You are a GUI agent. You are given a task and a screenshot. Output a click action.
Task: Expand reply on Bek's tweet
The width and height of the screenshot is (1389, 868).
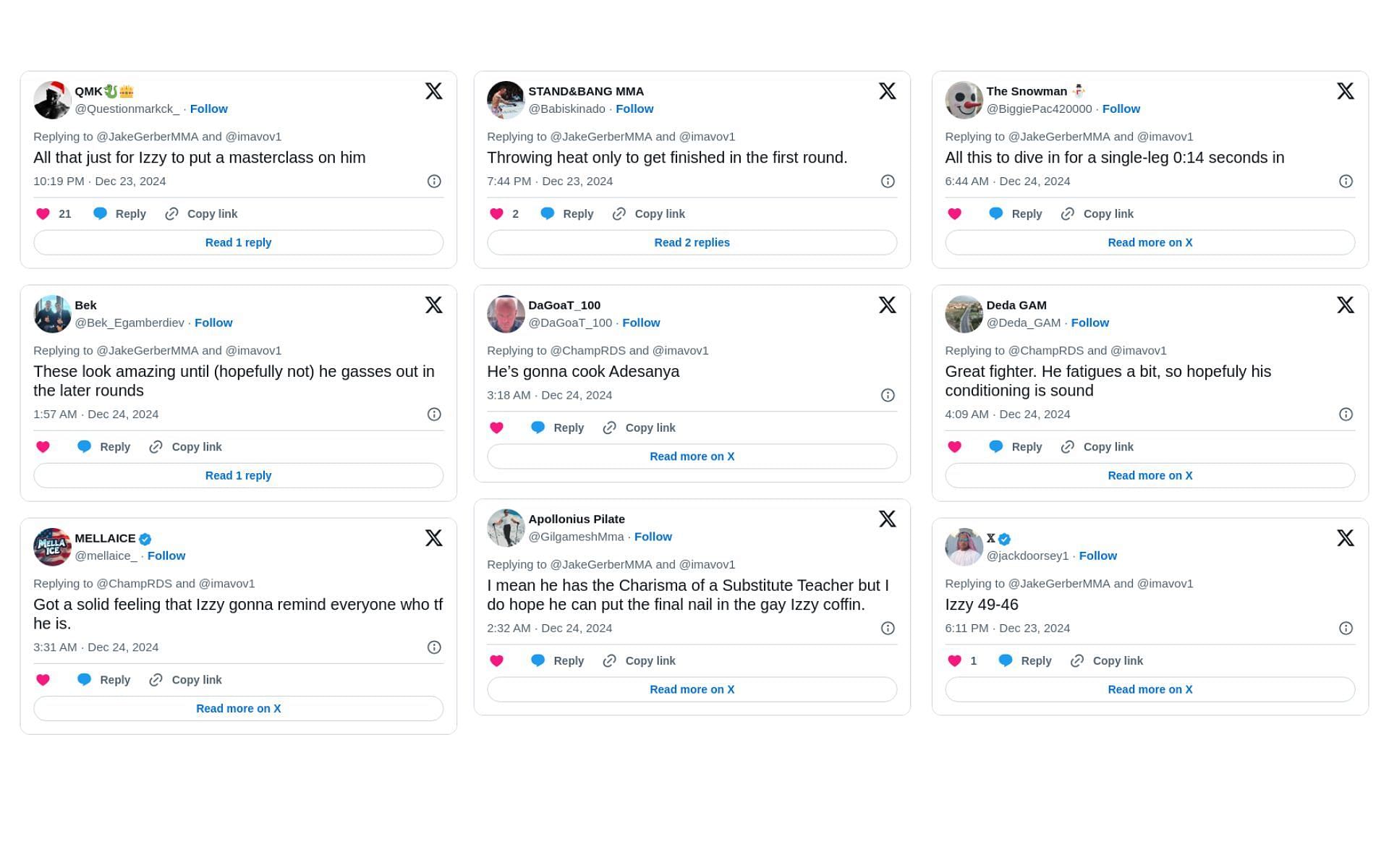238,475
